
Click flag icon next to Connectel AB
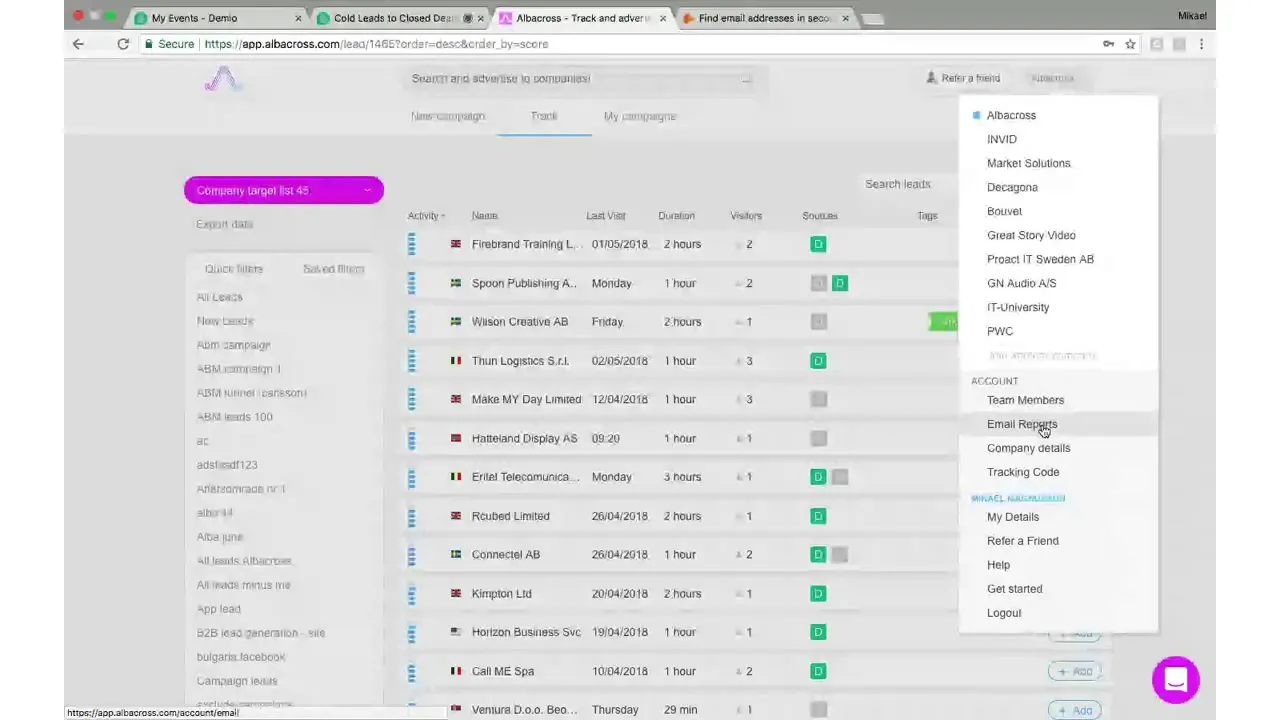[x=456, y=555]
